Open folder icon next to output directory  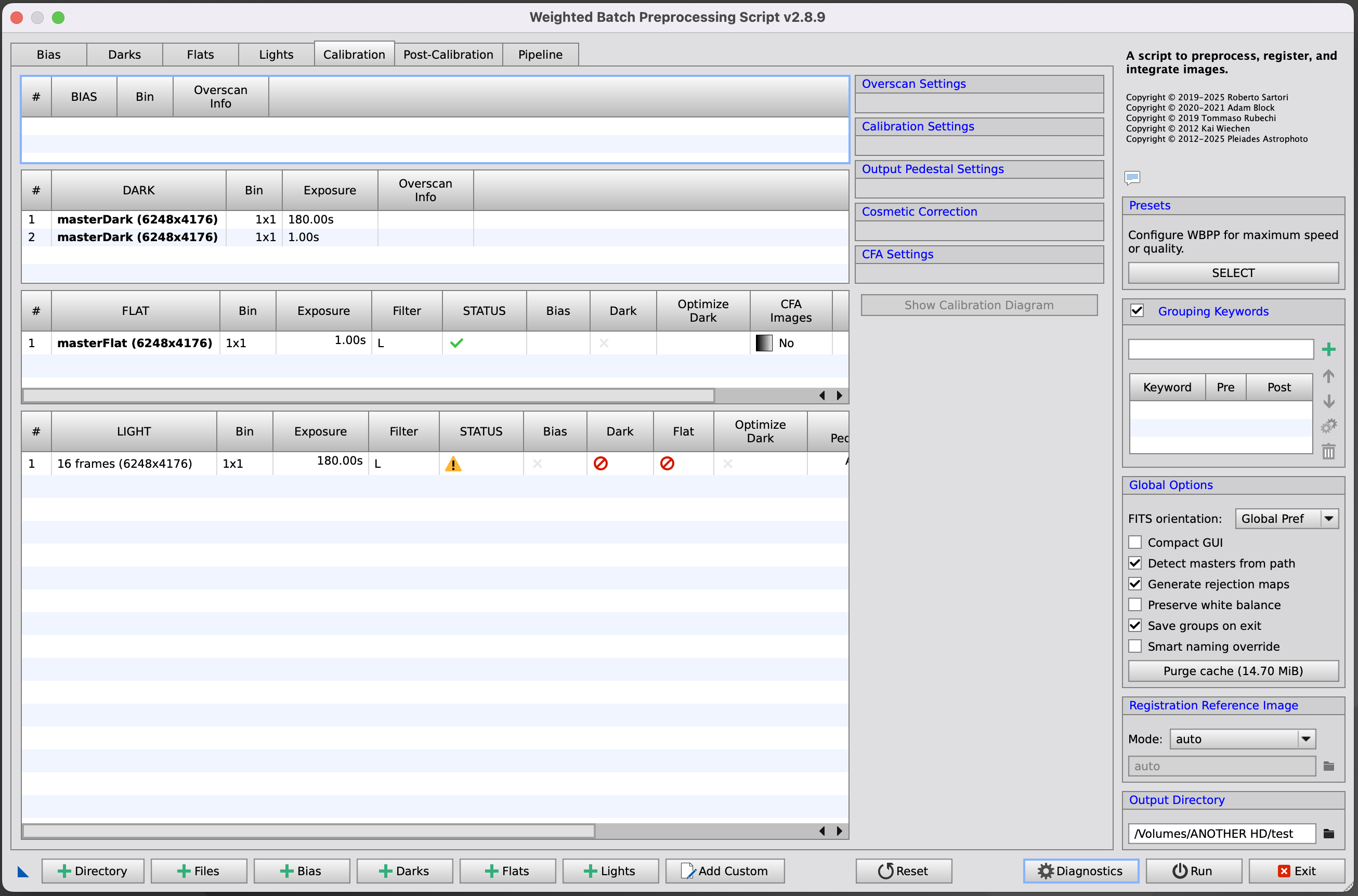click(1328, 833)
